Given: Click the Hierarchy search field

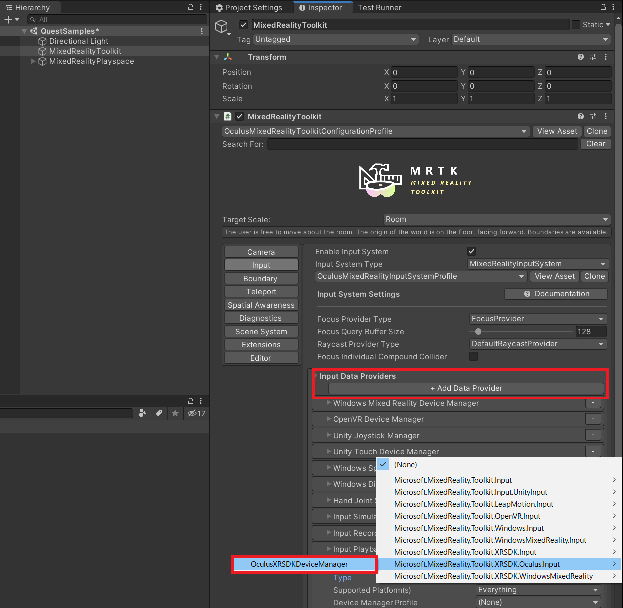Looking at the screenshot, I should coord(117,19).
